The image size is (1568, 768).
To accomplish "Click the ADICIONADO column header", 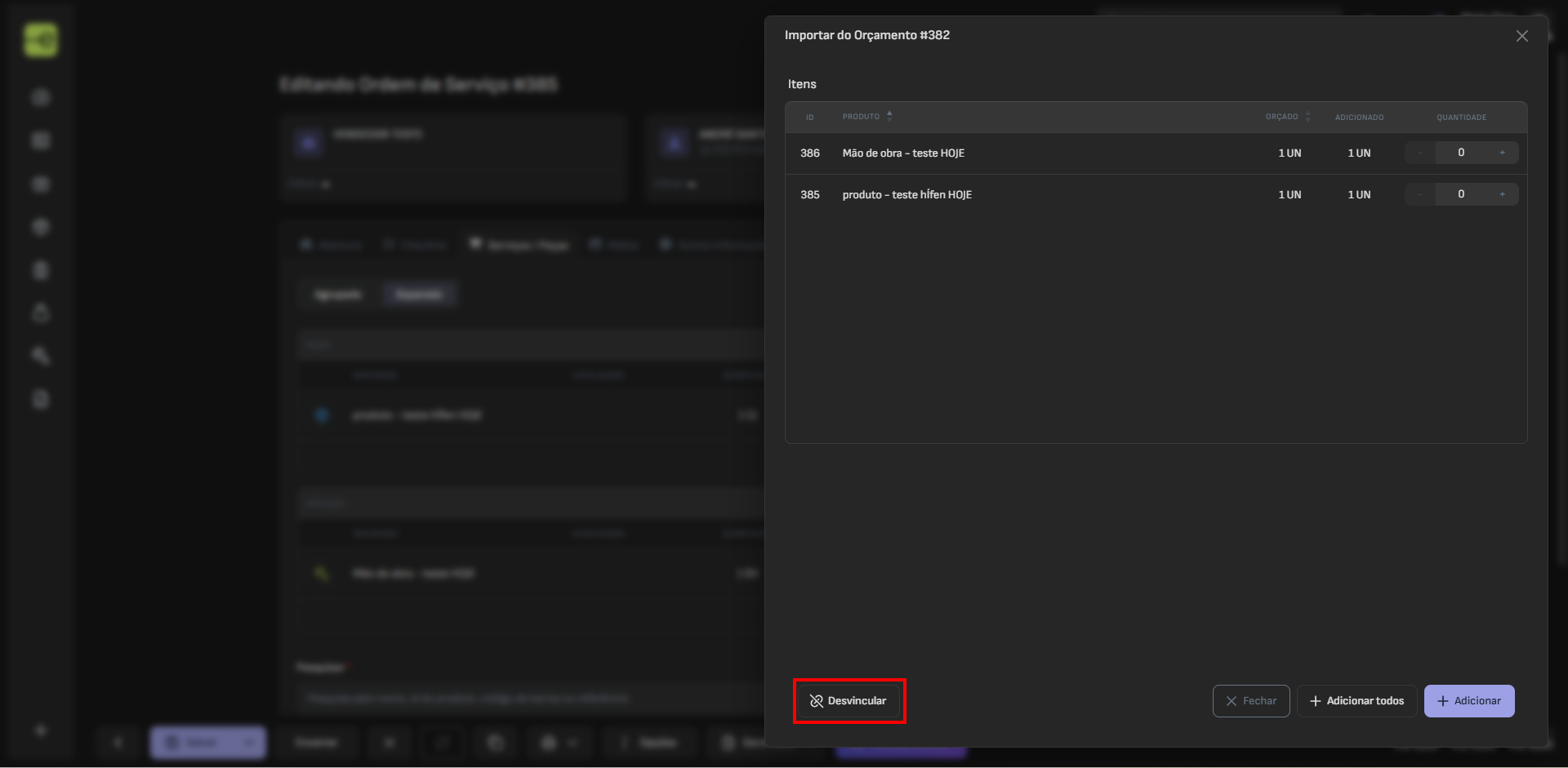I will [x=1359, y=118].
